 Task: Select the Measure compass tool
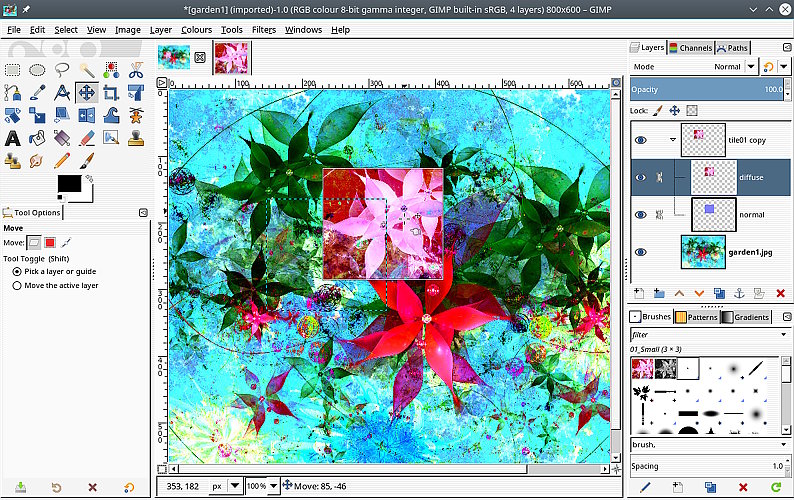(62, 93)
